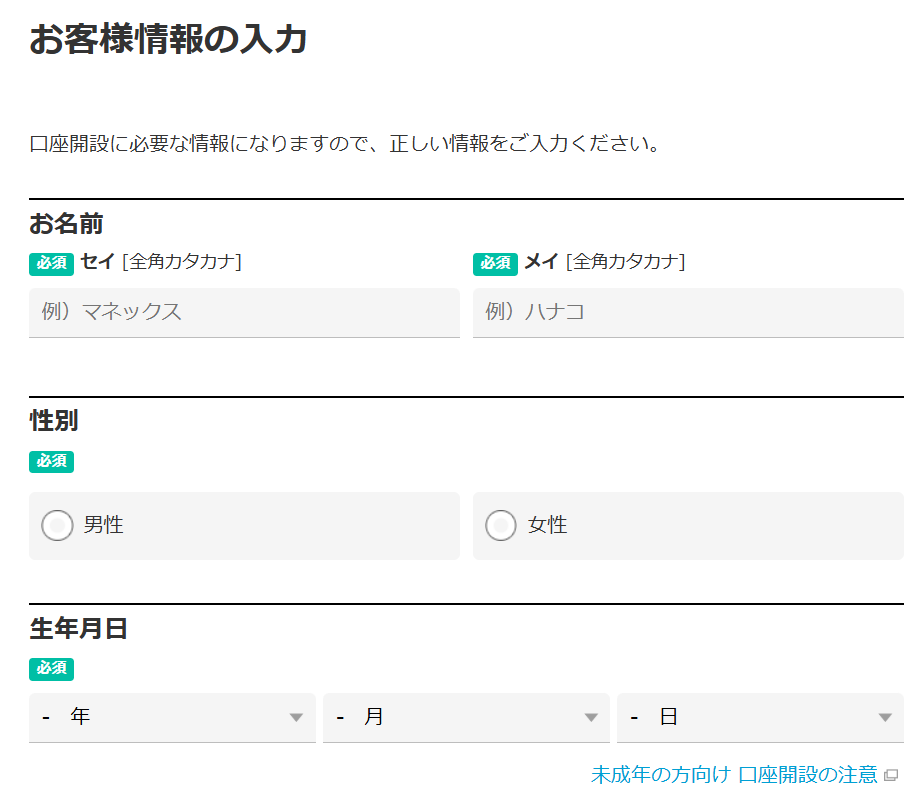Click the 口座開設に必要な情報 instruction text

coord(345,144)
